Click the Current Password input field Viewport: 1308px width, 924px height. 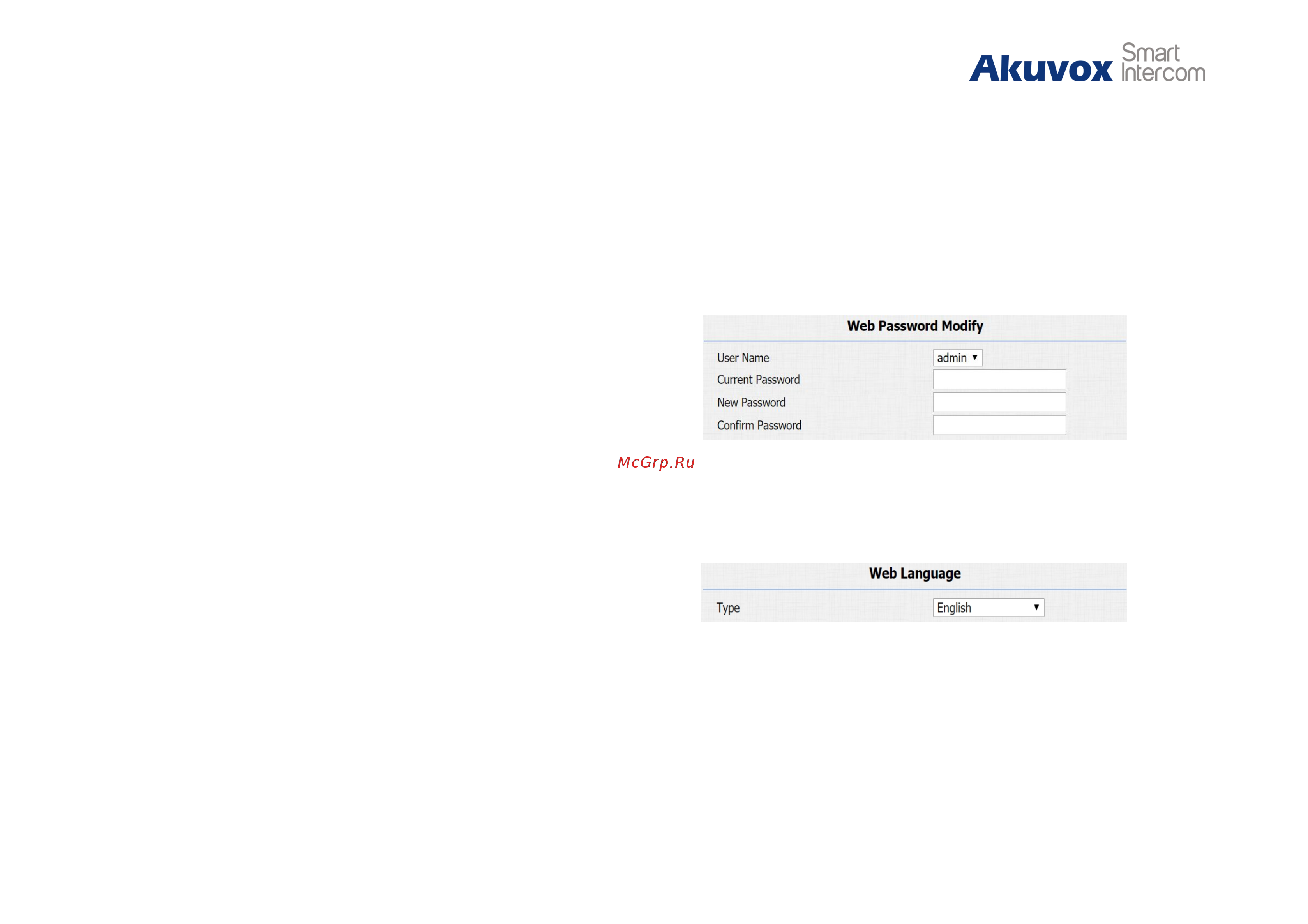(999, 380)
